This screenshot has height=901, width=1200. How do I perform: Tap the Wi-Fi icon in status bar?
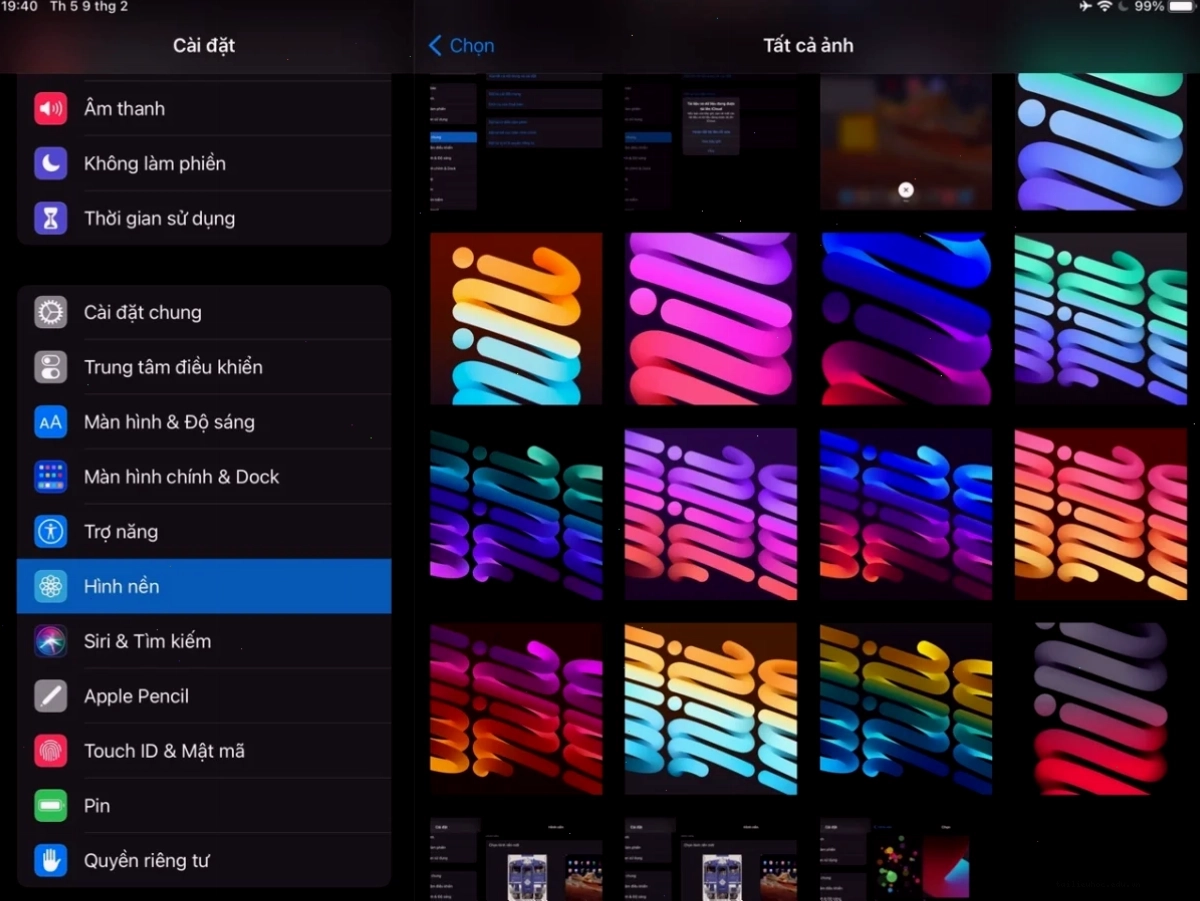pos(1104,7)
